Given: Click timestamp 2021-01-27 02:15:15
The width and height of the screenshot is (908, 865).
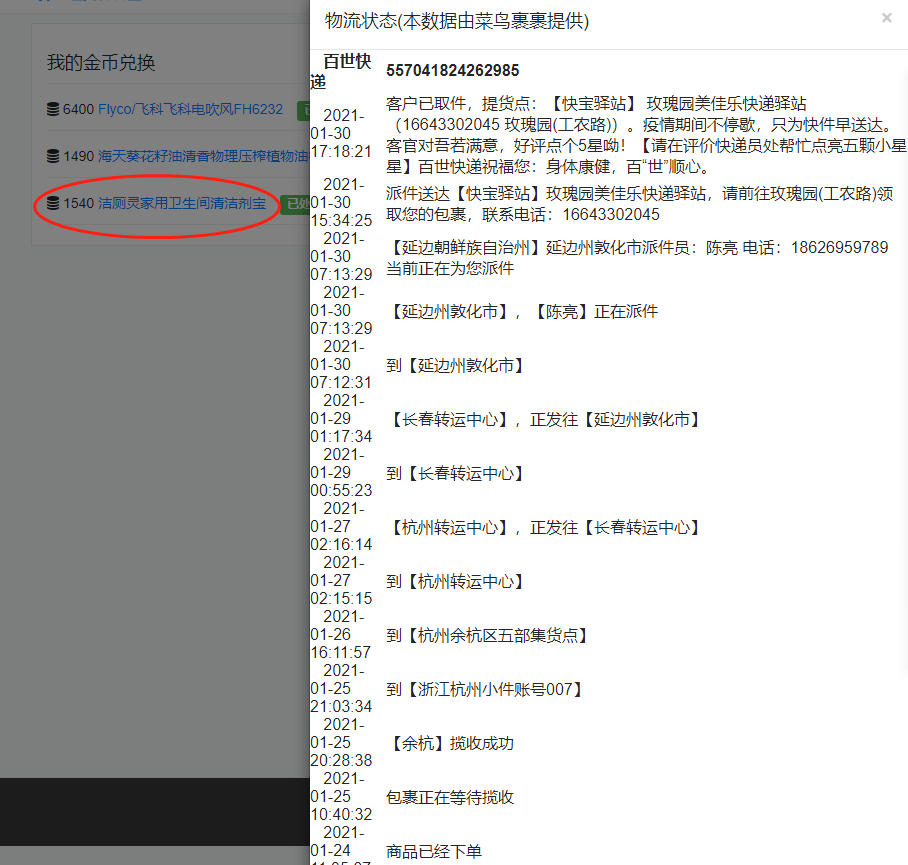Looking at the screenshot, I should coord(341,580).
